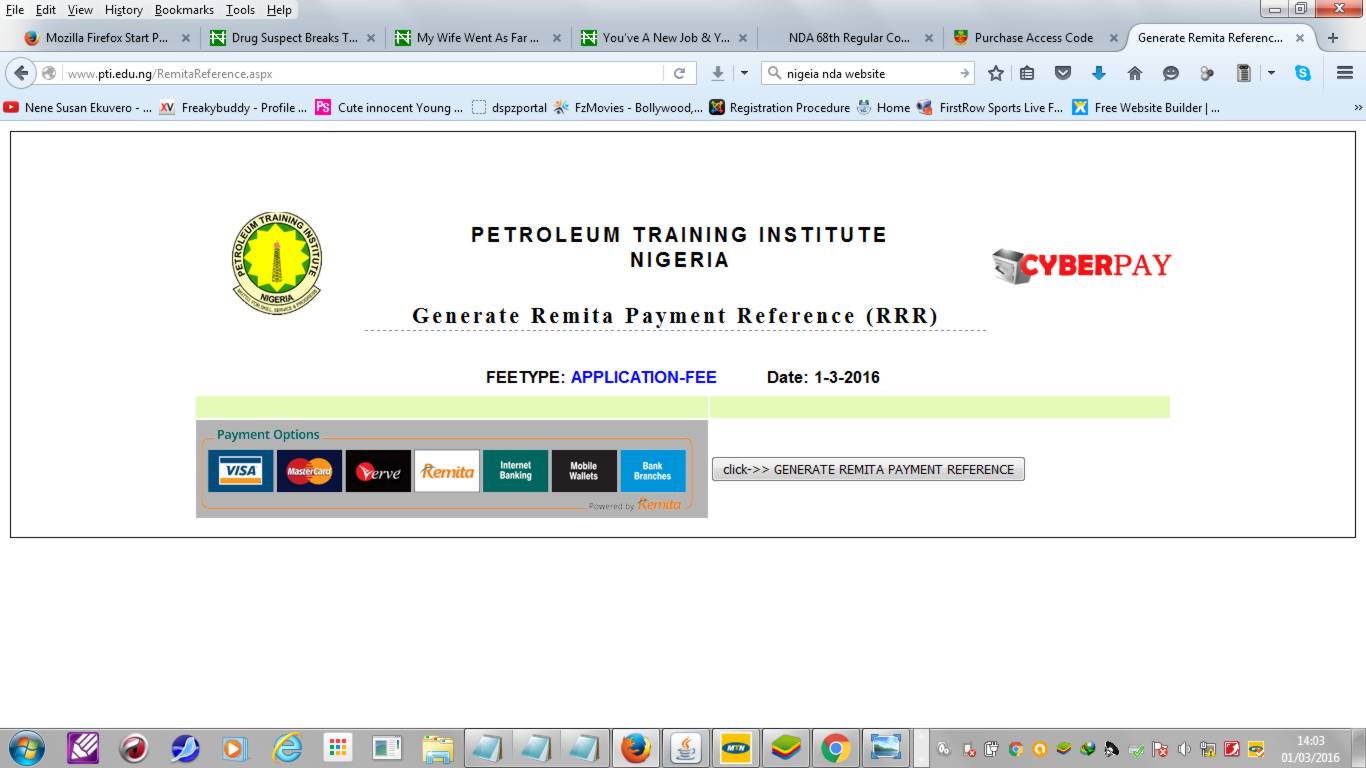Screen dimensions: 1366x768
Task: Launch Google Chrome from the taskbar
Action: point(836,747)
